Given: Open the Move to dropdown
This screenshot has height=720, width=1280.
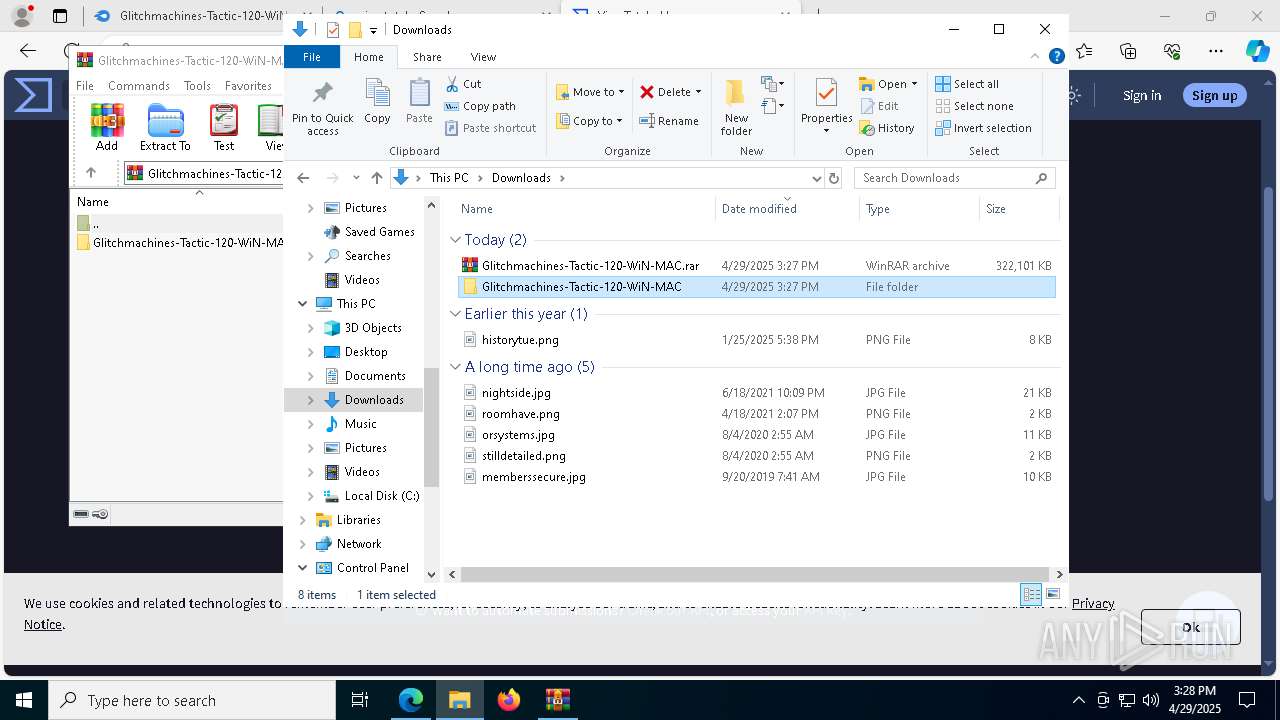Looking at the screenshot, I should point(590,92).
